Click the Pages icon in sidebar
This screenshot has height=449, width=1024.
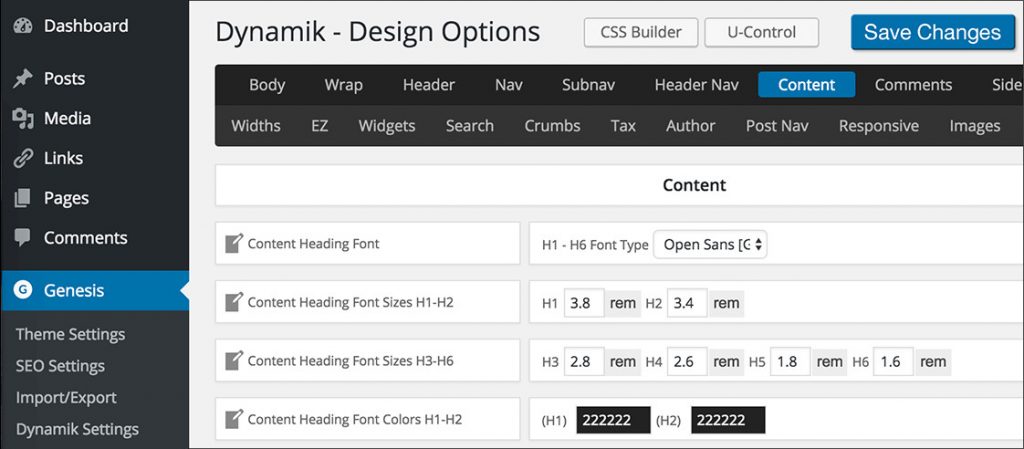click(x=23, y=198)
